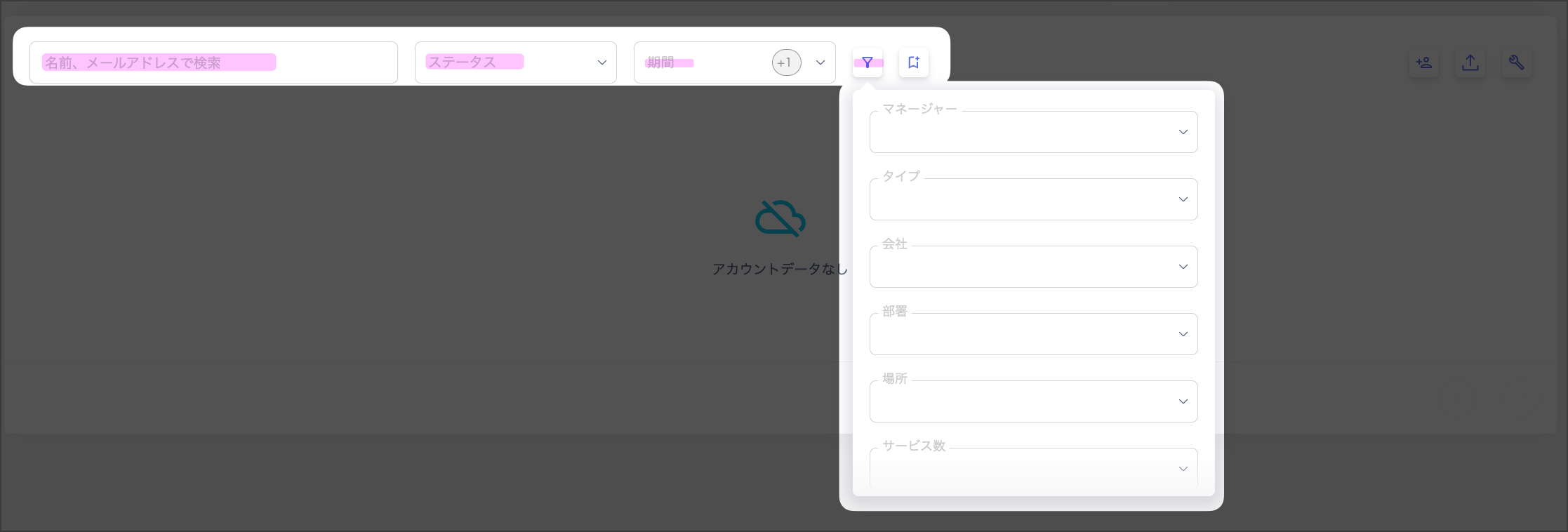Click the crossed-out cloud no-data icon
This screenshot has height=532, width=1568.
[x=780, y=218]
